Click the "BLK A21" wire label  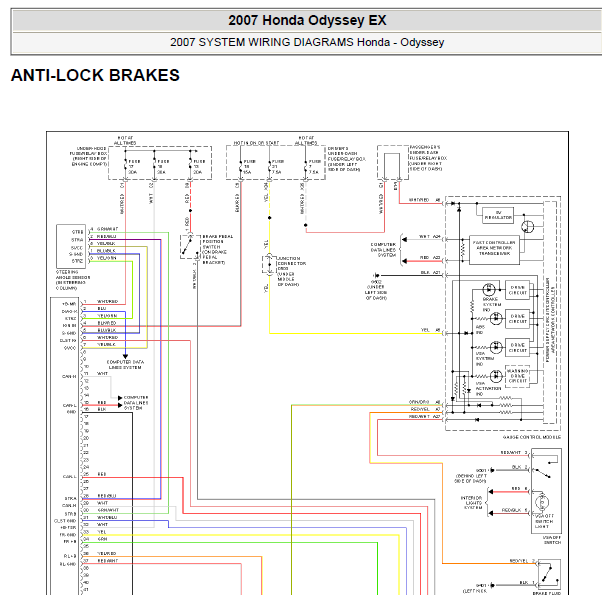pos(430,272)
